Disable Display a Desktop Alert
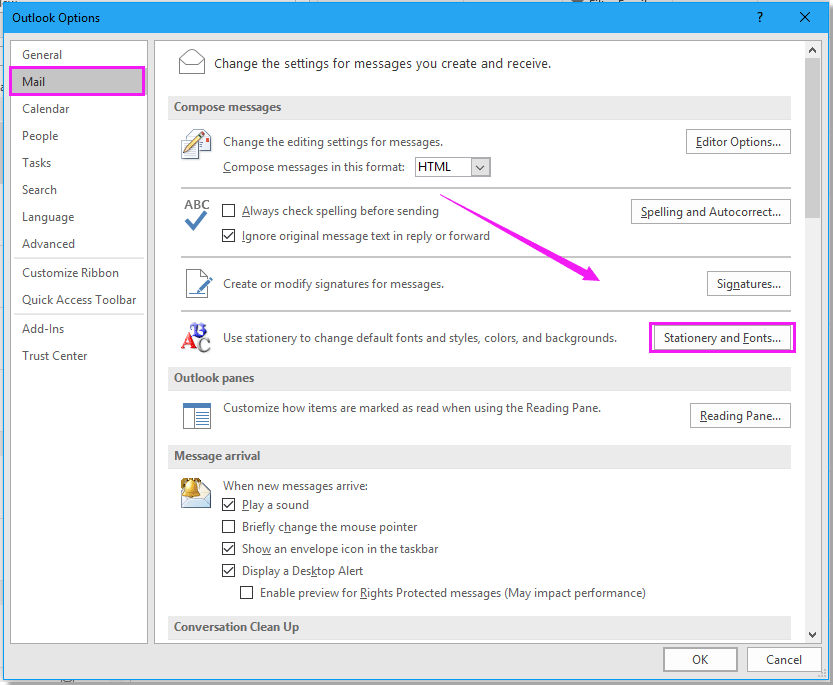Viewport: 833px width, 685px height. pos(229,571)
